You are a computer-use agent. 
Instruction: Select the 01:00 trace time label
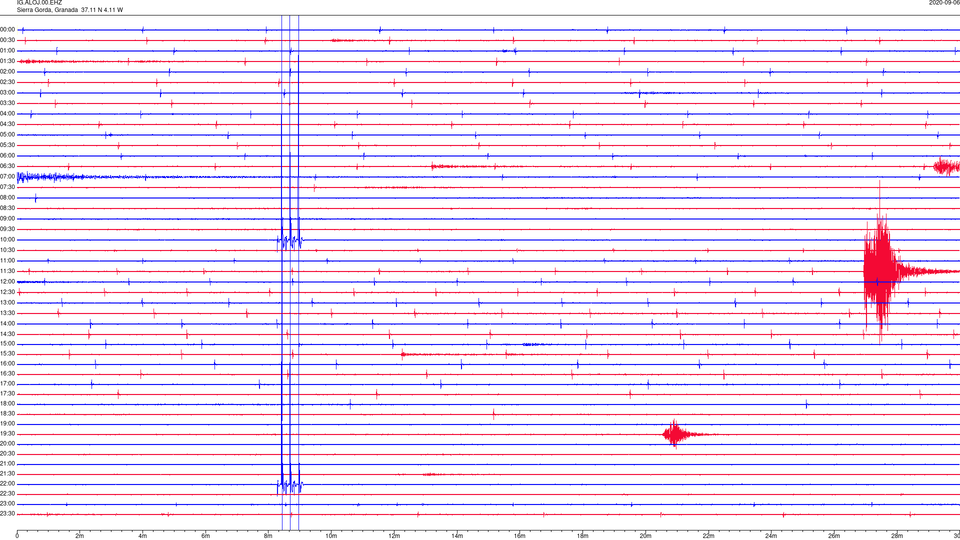[x=7, y=50]
